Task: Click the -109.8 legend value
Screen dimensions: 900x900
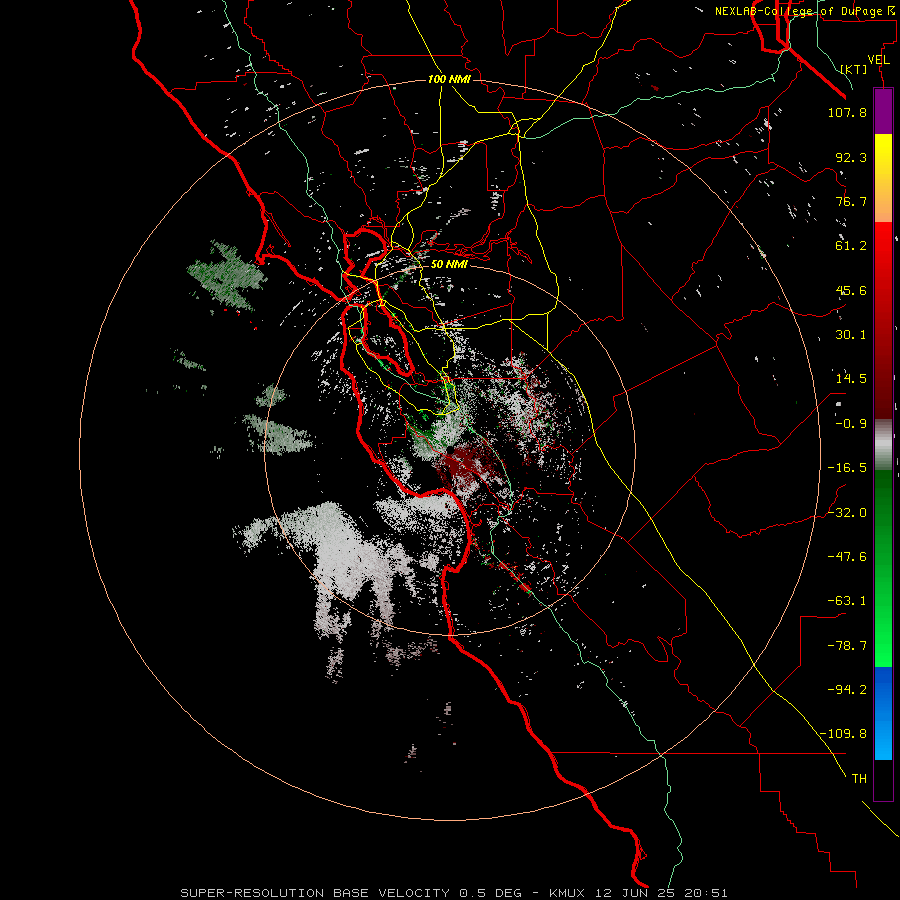Action: click(x=843, y=734)
